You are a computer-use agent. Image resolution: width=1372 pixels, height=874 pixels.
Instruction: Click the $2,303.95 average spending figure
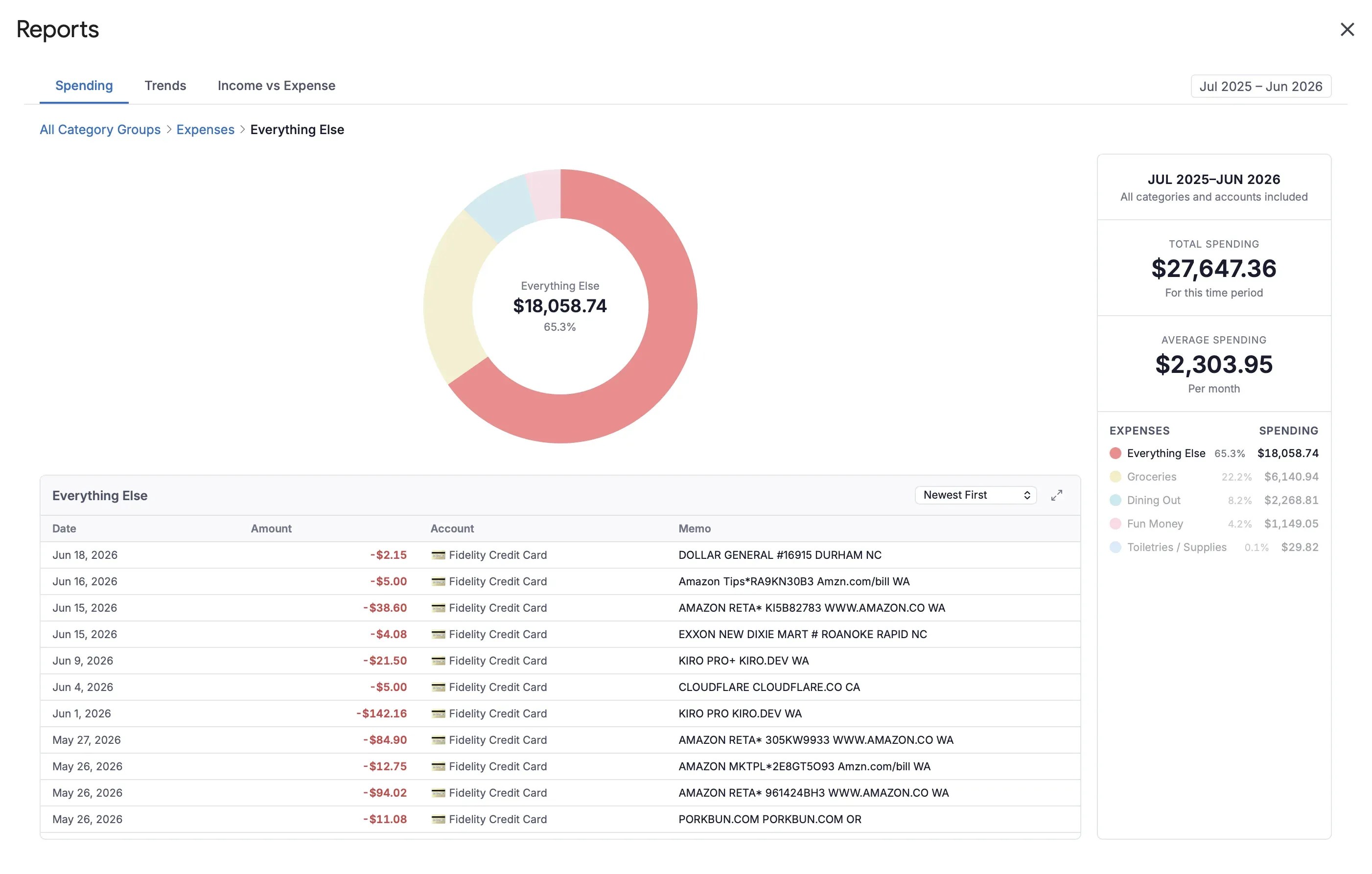coord(1213,364)
